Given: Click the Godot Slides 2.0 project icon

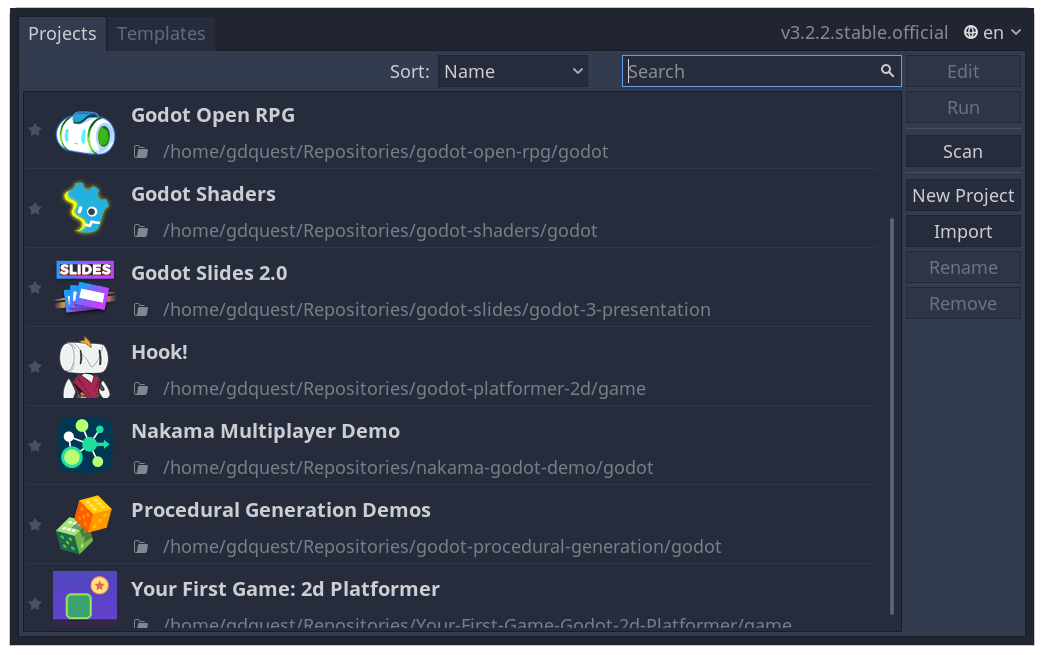Looking at the screenshot, I should click(85, 287).
